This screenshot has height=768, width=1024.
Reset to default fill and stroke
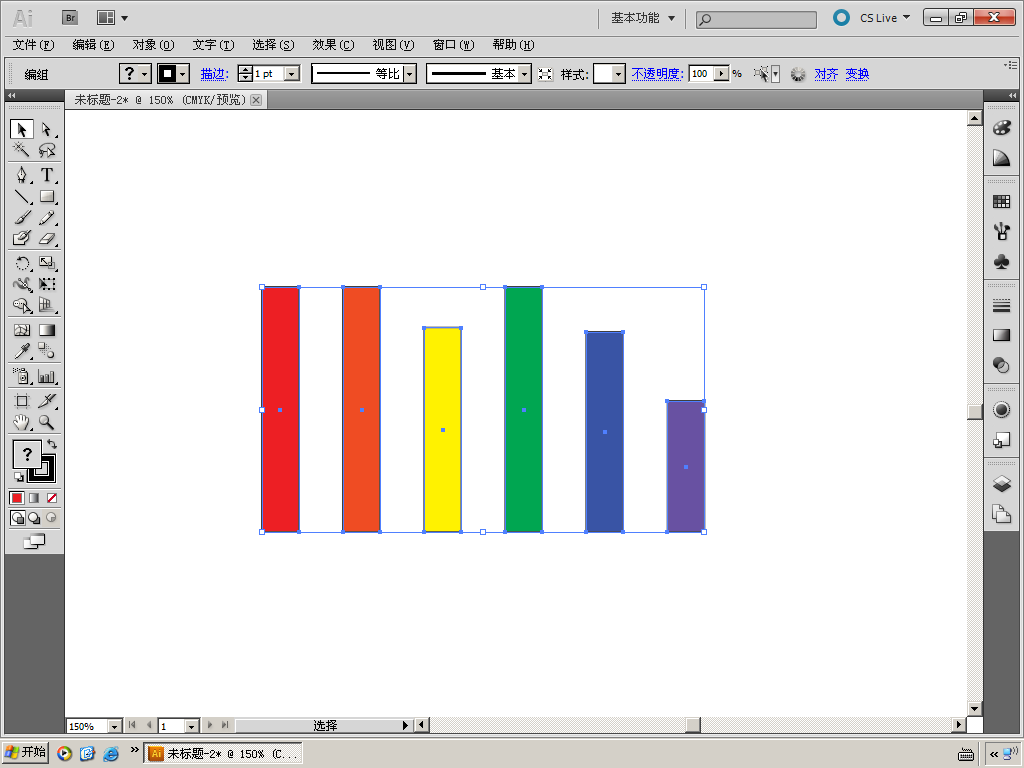(19, 477)
